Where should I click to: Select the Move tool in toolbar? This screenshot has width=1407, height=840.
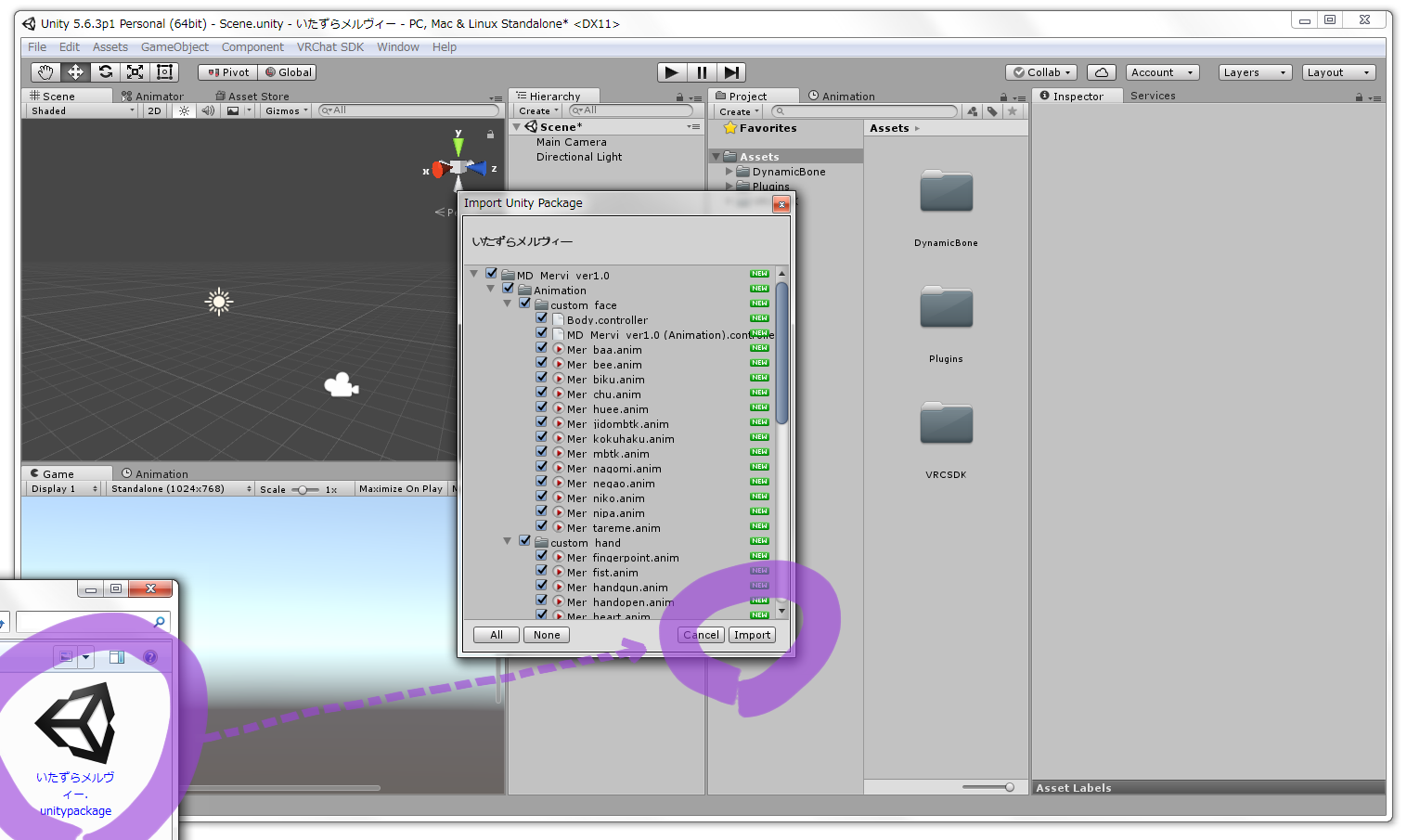[x=75, y=72]
